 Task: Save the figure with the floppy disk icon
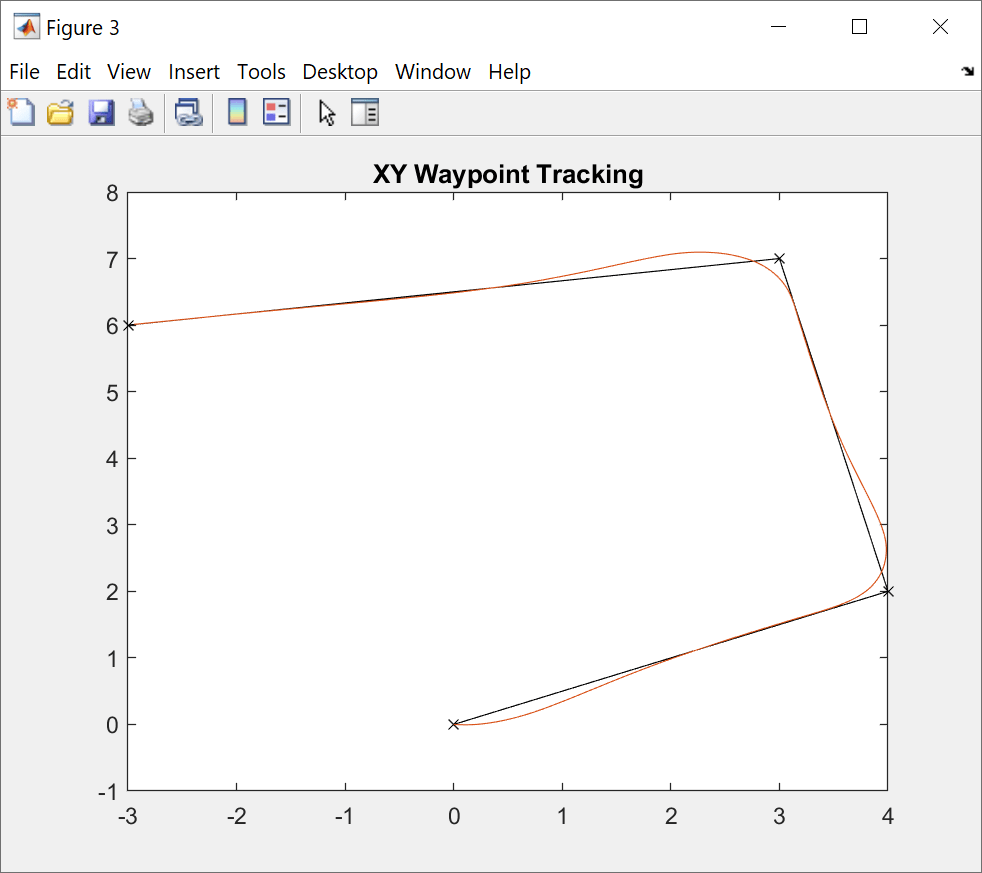101,113
